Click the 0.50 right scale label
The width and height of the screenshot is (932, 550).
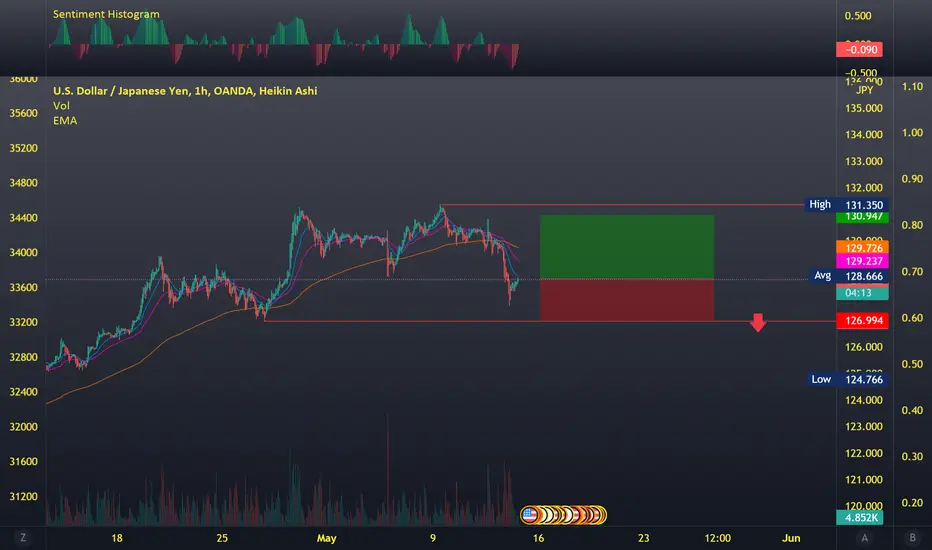click(912, 364)
